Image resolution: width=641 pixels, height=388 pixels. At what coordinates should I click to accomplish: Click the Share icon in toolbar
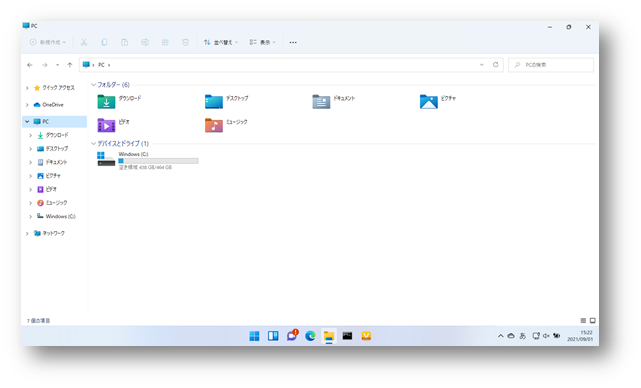pos(165,42)
